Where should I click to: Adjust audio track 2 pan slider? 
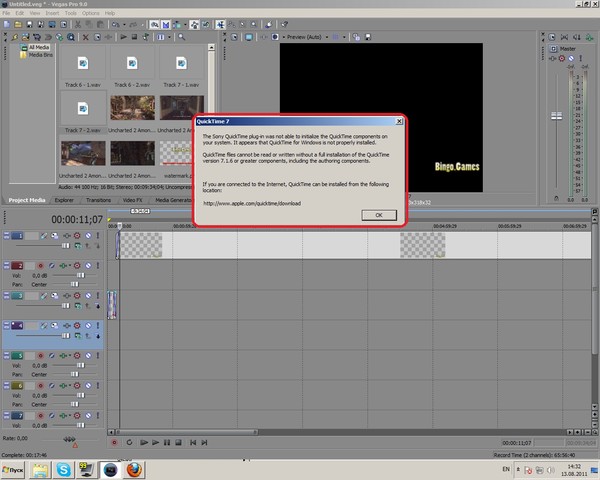coord(75,284)
